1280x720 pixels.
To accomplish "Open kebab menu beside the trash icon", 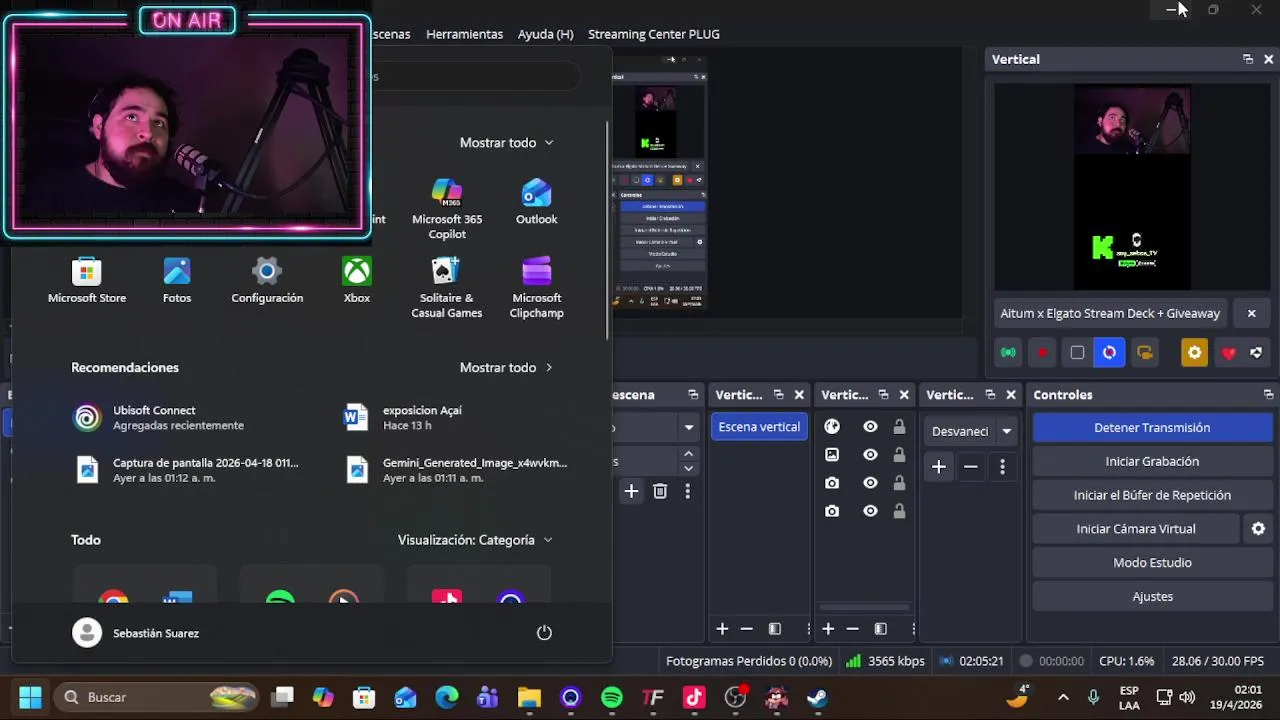I will point(687,491).
